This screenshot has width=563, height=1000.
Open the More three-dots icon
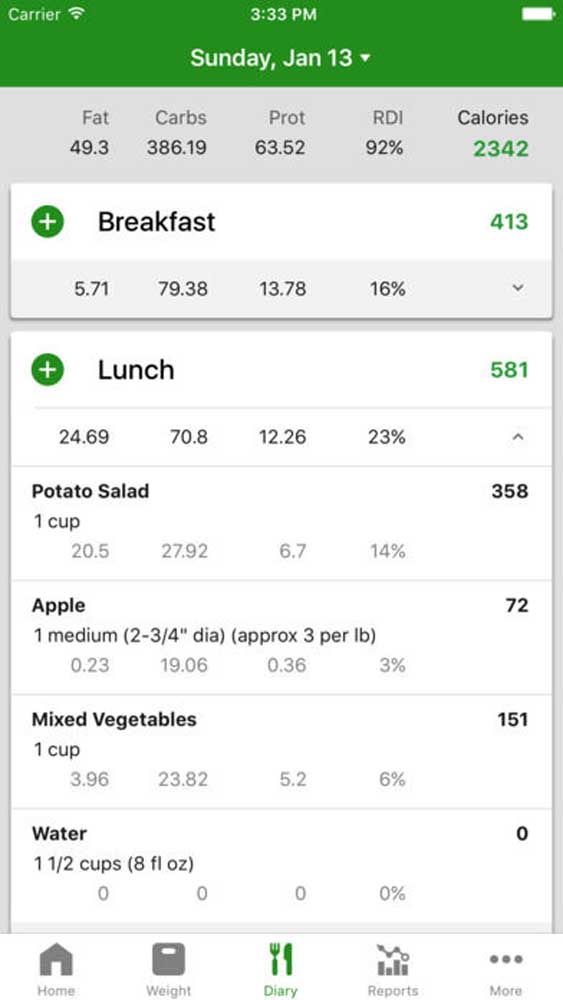tap(506, 959)
